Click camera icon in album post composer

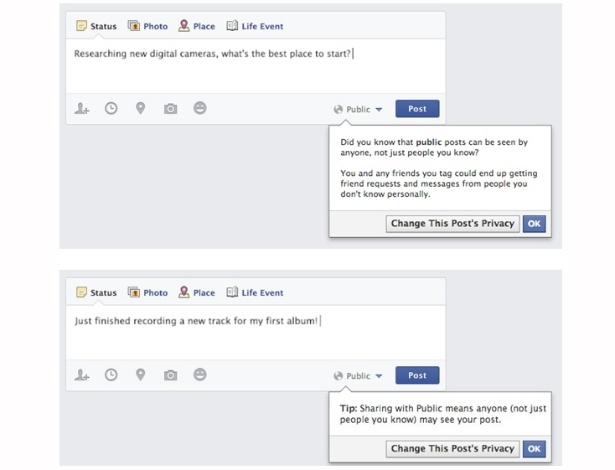pos(170,375)
